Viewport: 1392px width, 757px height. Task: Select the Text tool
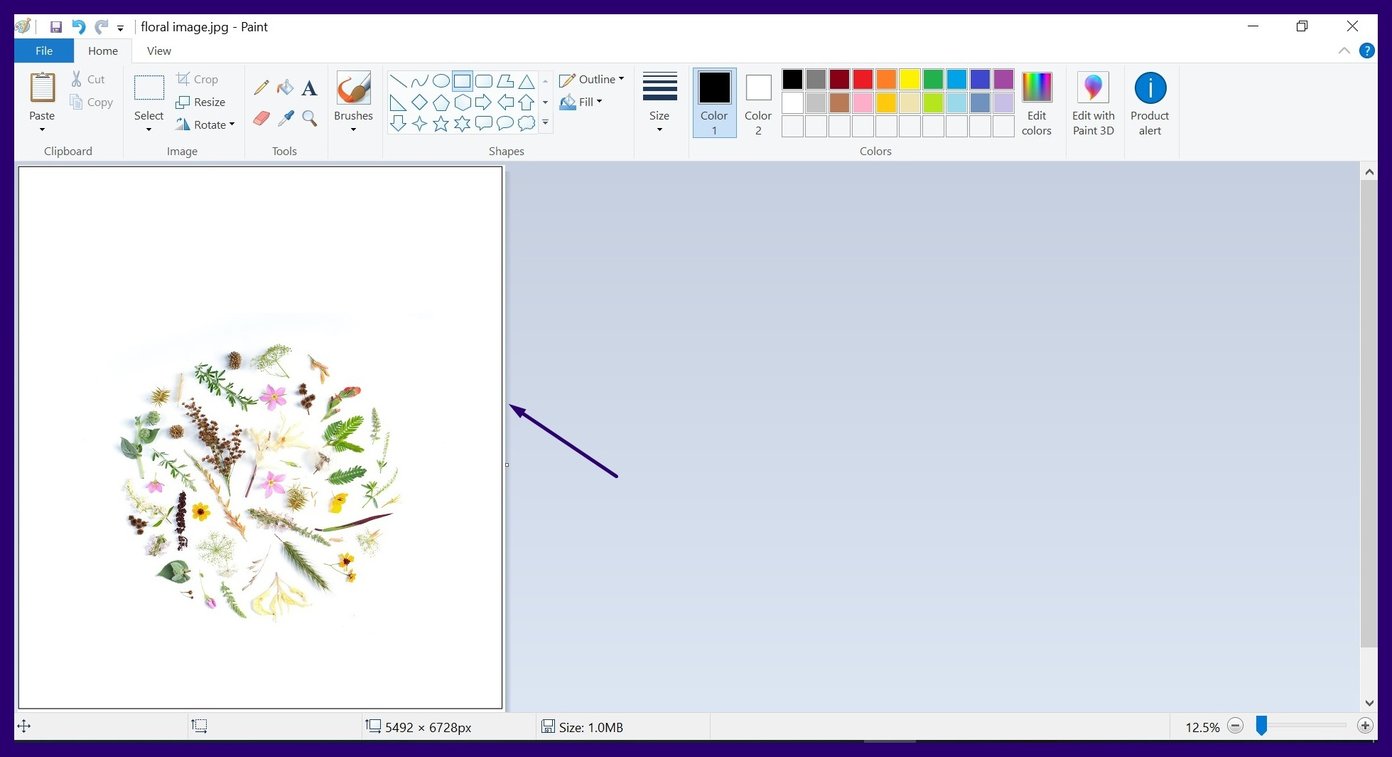[309, 87]
